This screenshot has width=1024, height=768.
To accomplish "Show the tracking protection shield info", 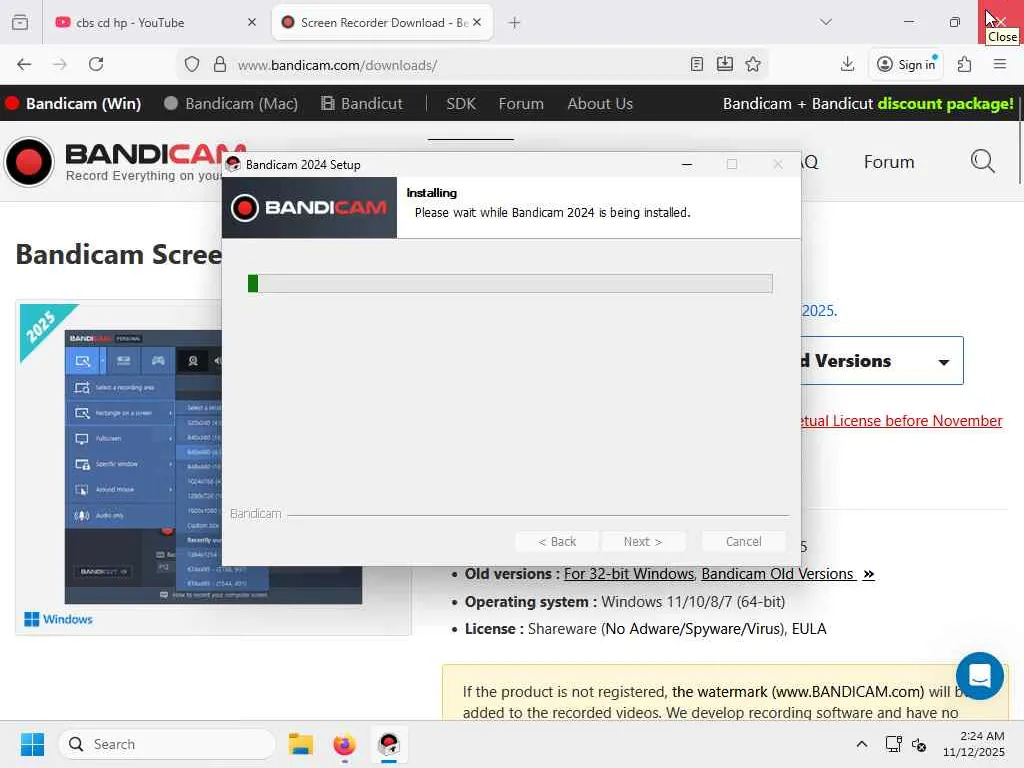I will pyautogui.click(x=191, y=64).
